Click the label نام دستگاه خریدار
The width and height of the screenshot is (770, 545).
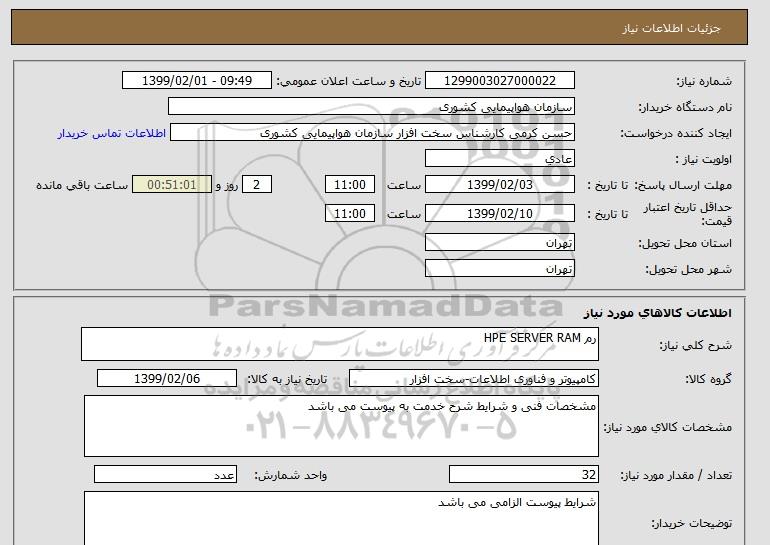click(x=685, y=107)
